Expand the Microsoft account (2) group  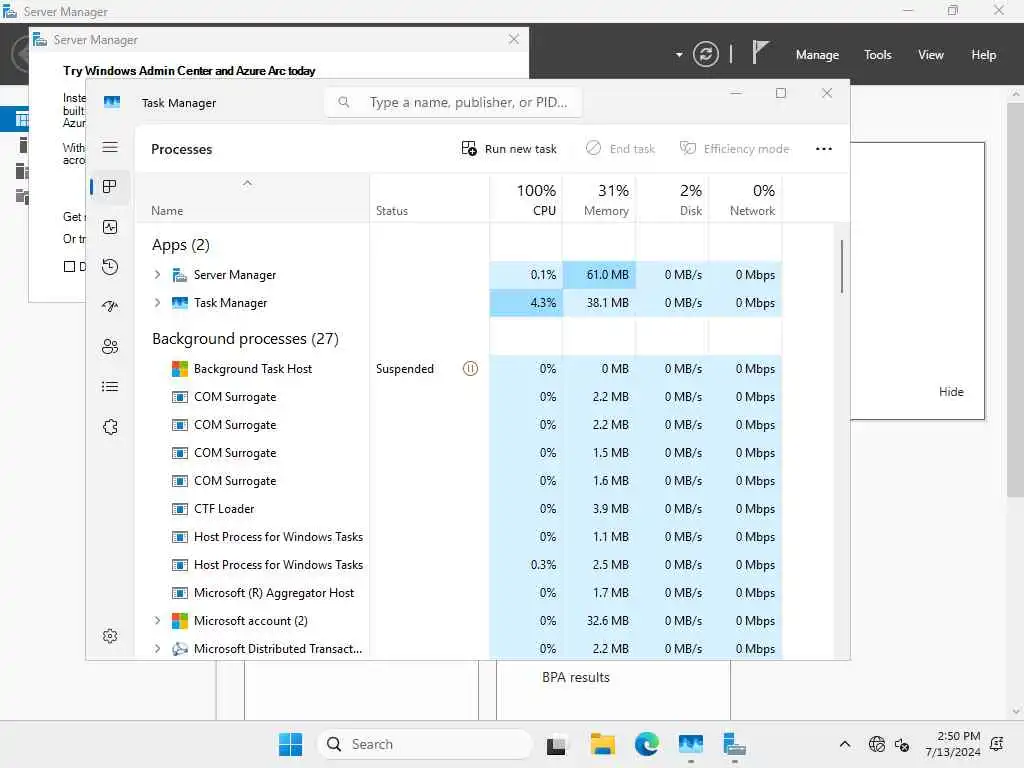pyautogui.click(x=157, y=621)
